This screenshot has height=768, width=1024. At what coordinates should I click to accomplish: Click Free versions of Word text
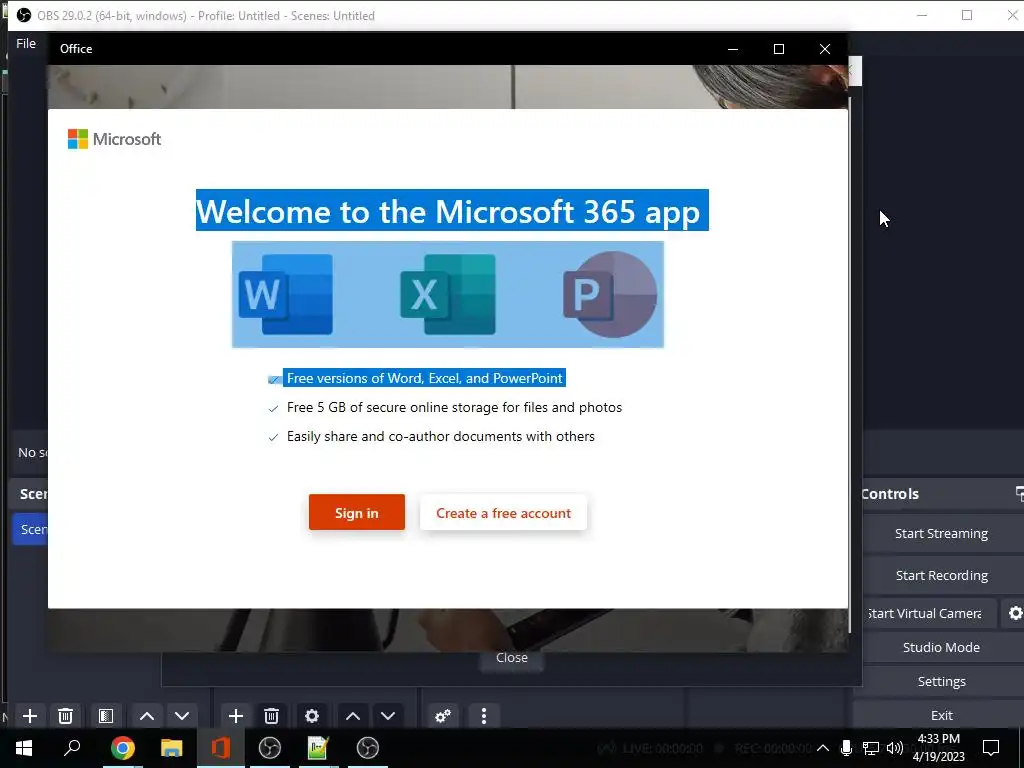[424, 378]
